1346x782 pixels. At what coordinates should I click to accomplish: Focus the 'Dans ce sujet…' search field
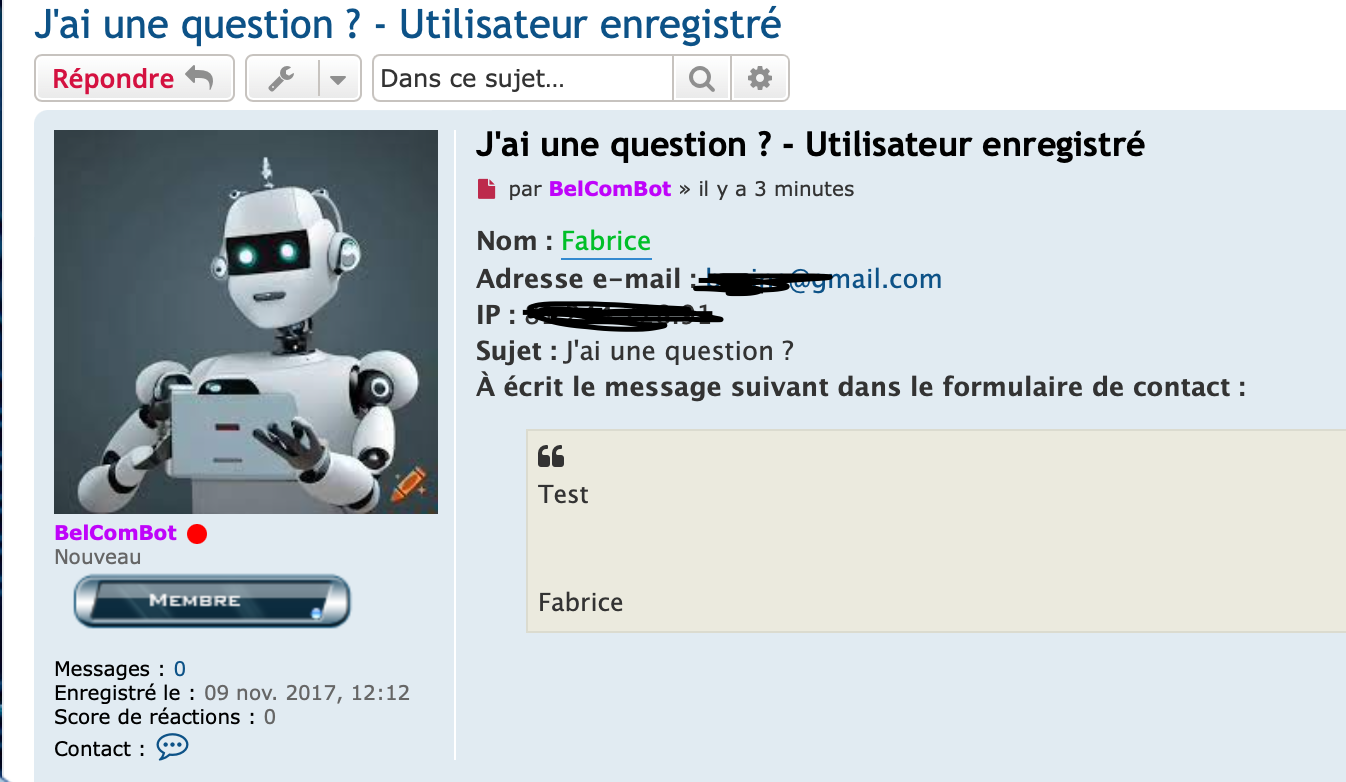523,78
